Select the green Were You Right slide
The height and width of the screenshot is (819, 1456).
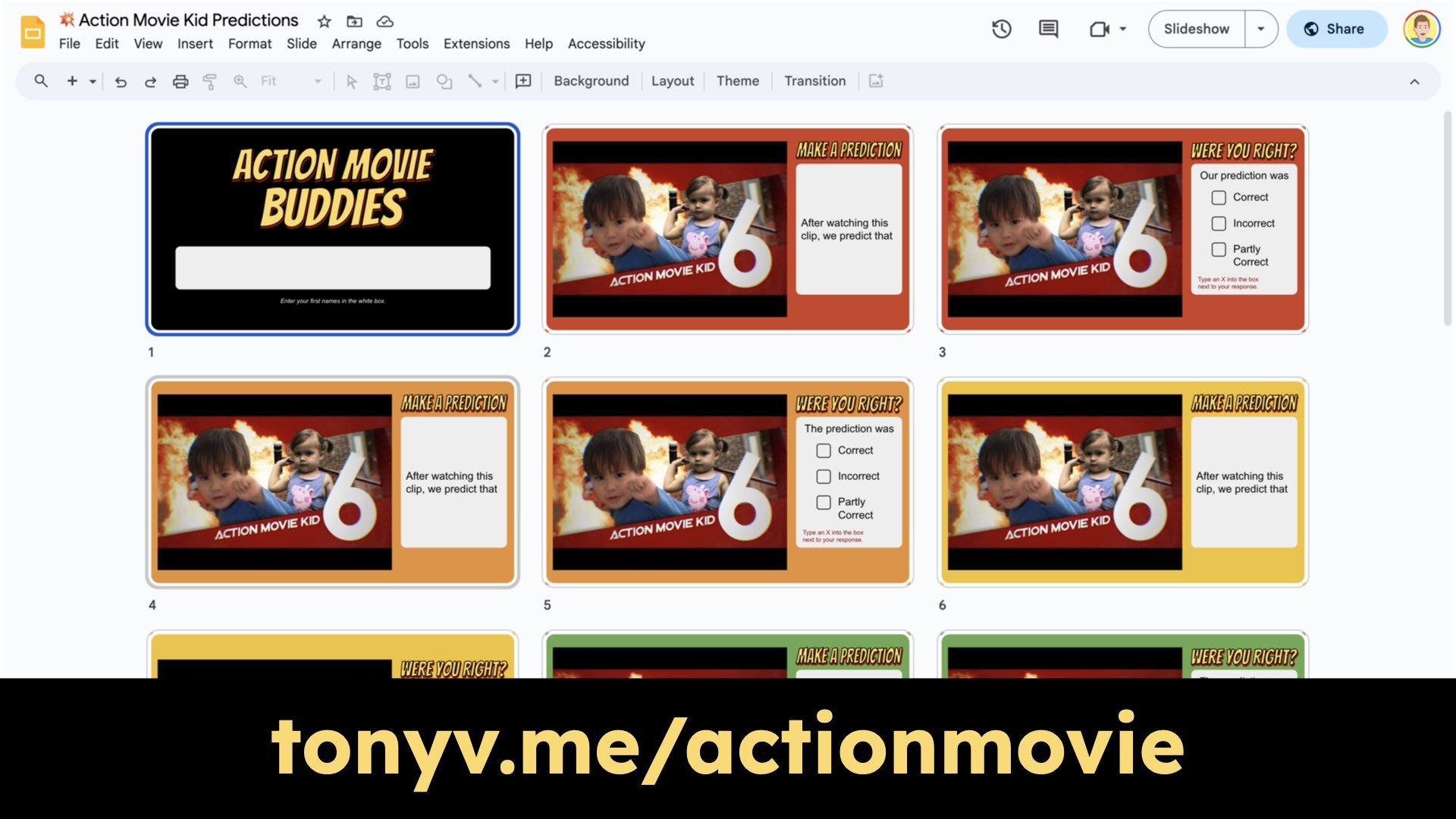1123,655
